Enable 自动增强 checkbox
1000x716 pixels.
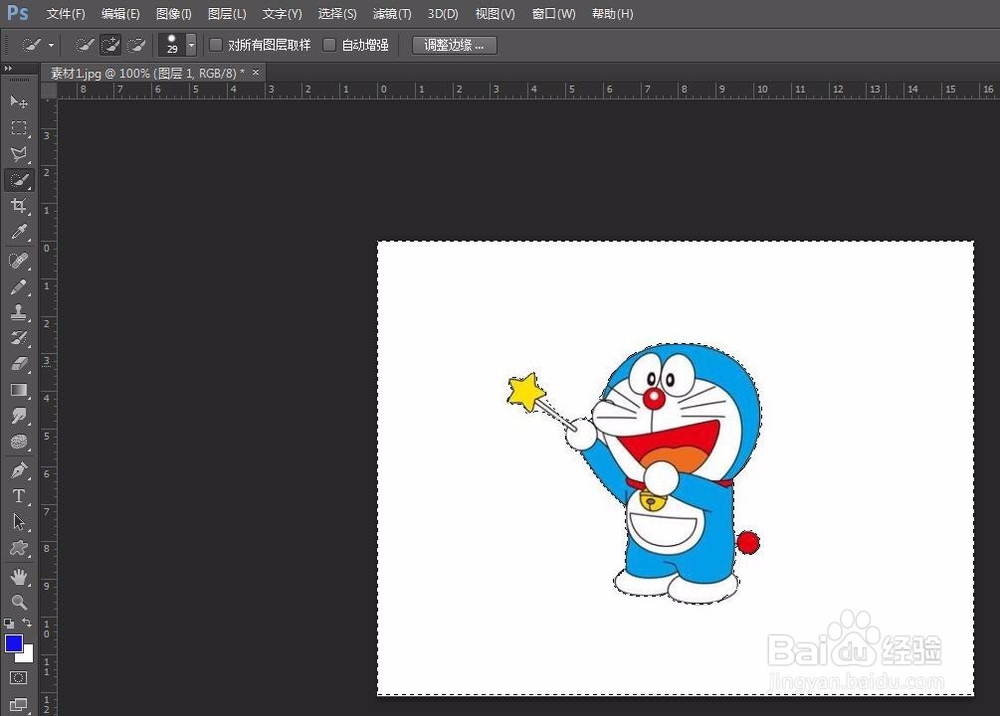coord(329,45)
